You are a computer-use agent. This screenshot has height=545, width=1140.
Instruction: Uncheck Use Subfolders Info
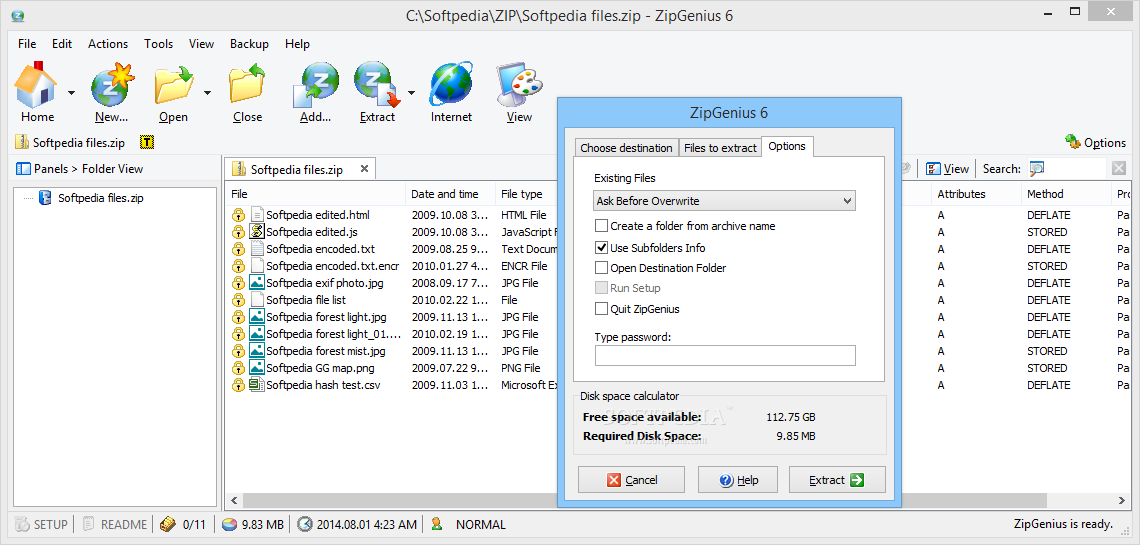click(x=601, y=247)
